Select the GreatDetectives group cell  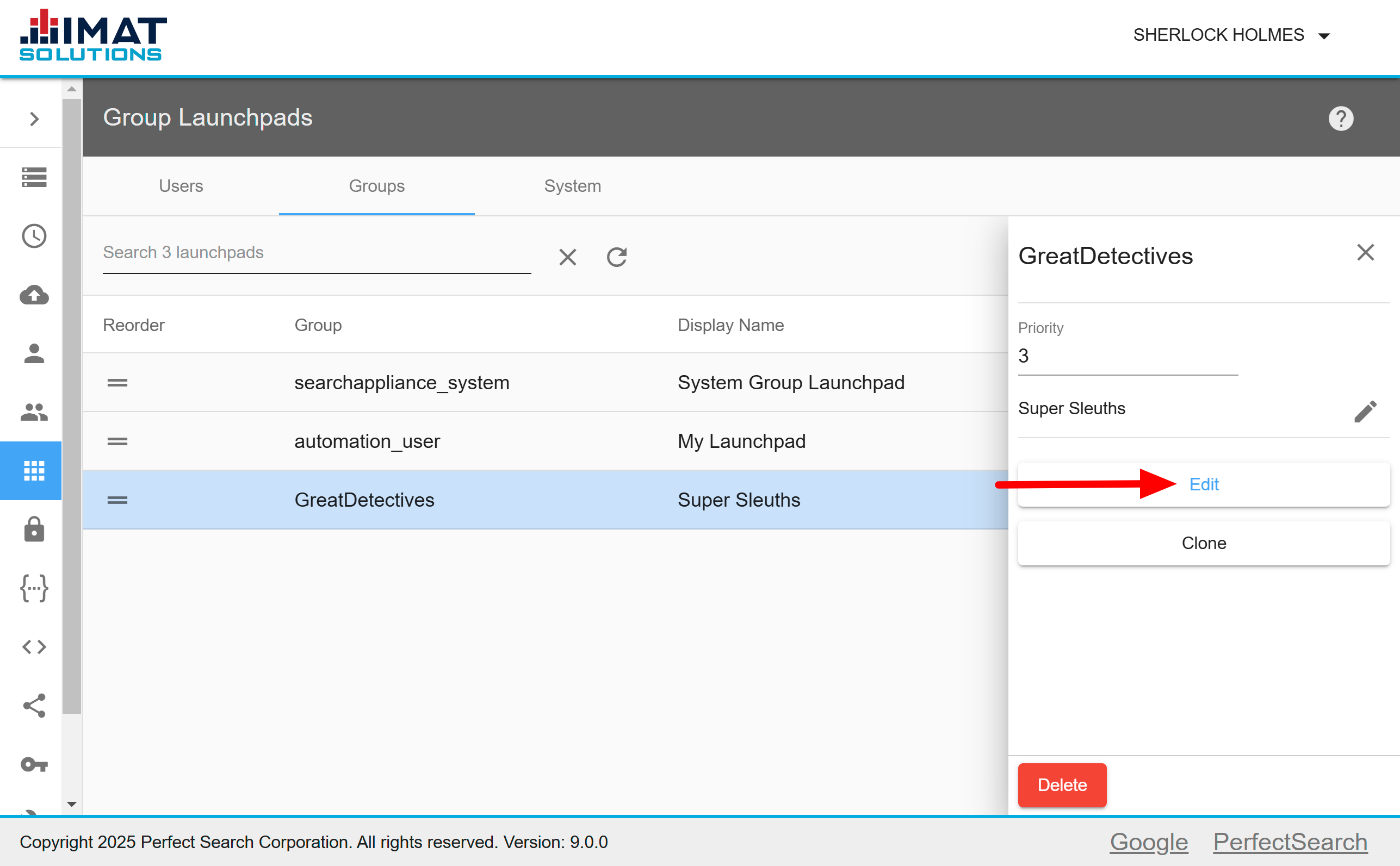pos(364,500)
